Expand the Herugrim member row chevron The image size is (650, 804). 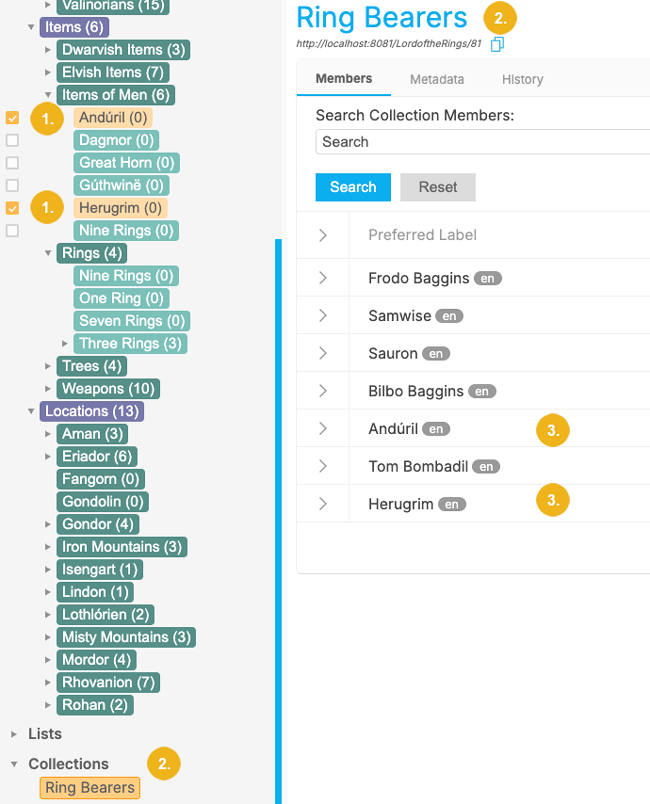pyautogui.click(x=323, y=504)
